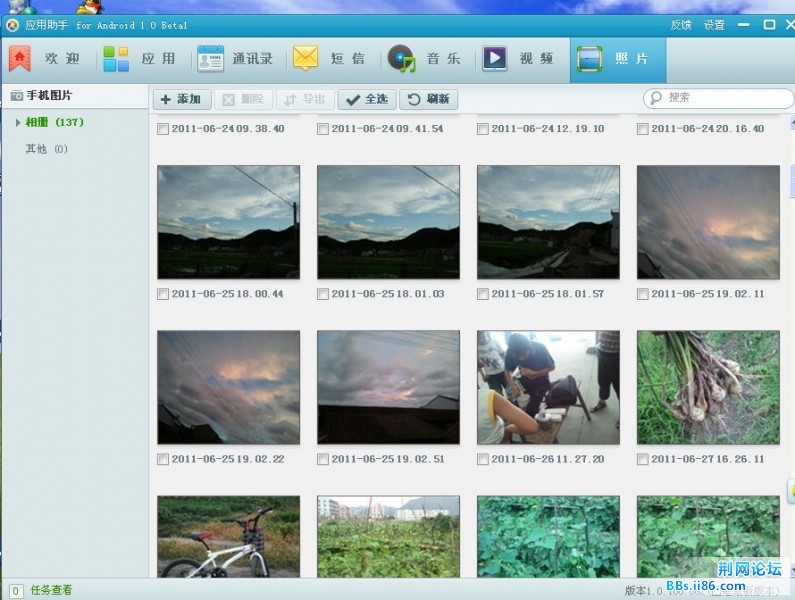Screen dimensions: 795x600
Task: Check the box for photo 2011-06-25 18.00.44
Action: [x=163, y=294]
